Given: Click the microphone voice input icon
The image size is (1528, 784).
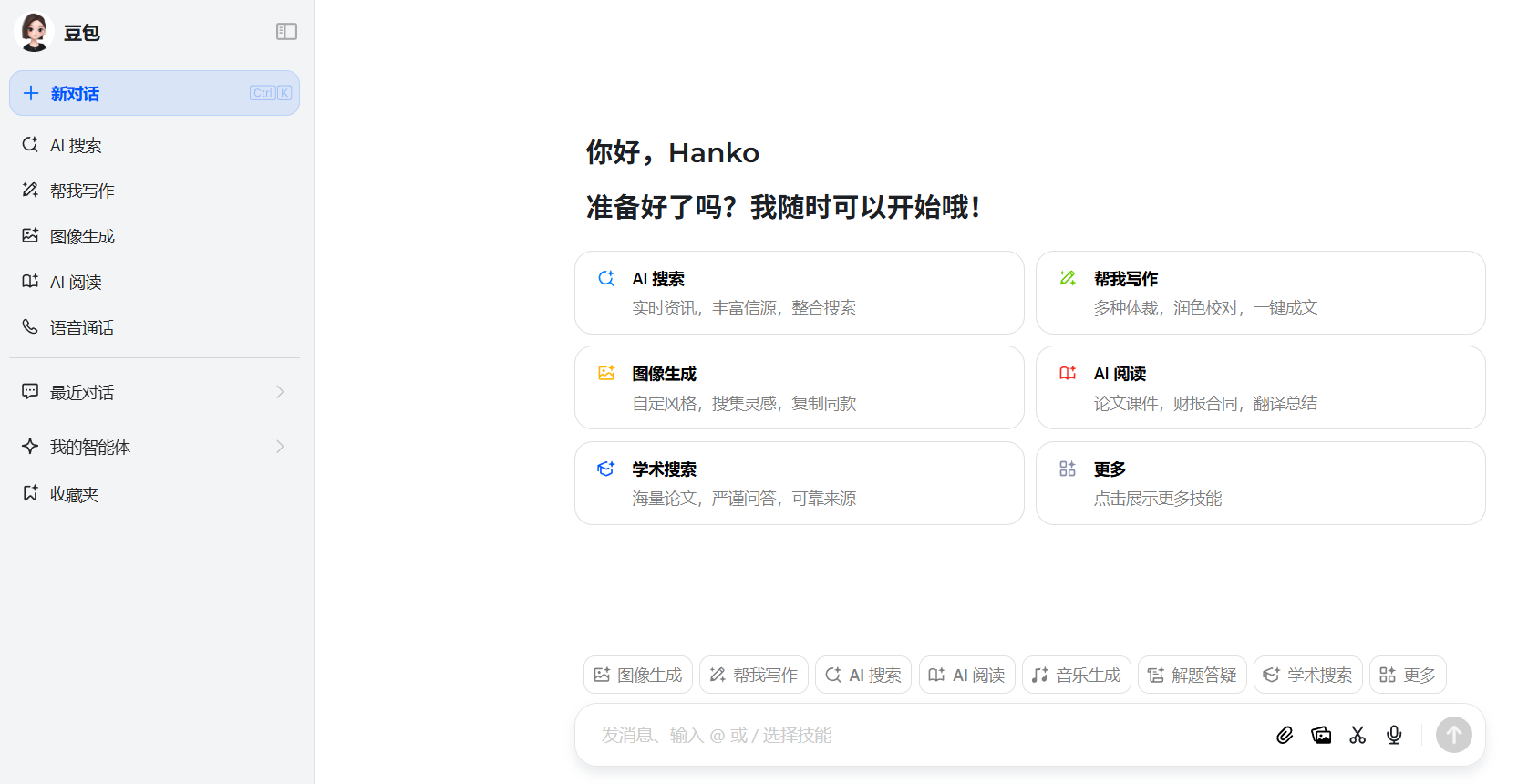Looking at the screenshot, I should pos(1394,735).
